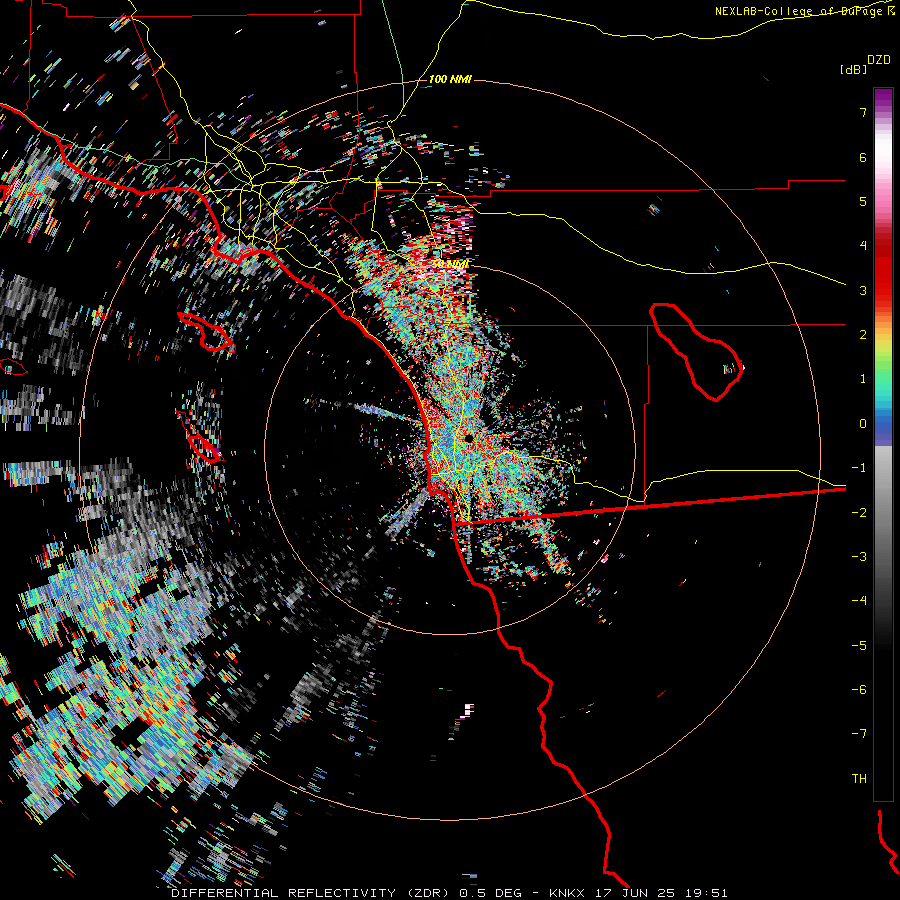Click the 6 value on the scale
This screenshot has height=900, width=900.
coord(863,157)
